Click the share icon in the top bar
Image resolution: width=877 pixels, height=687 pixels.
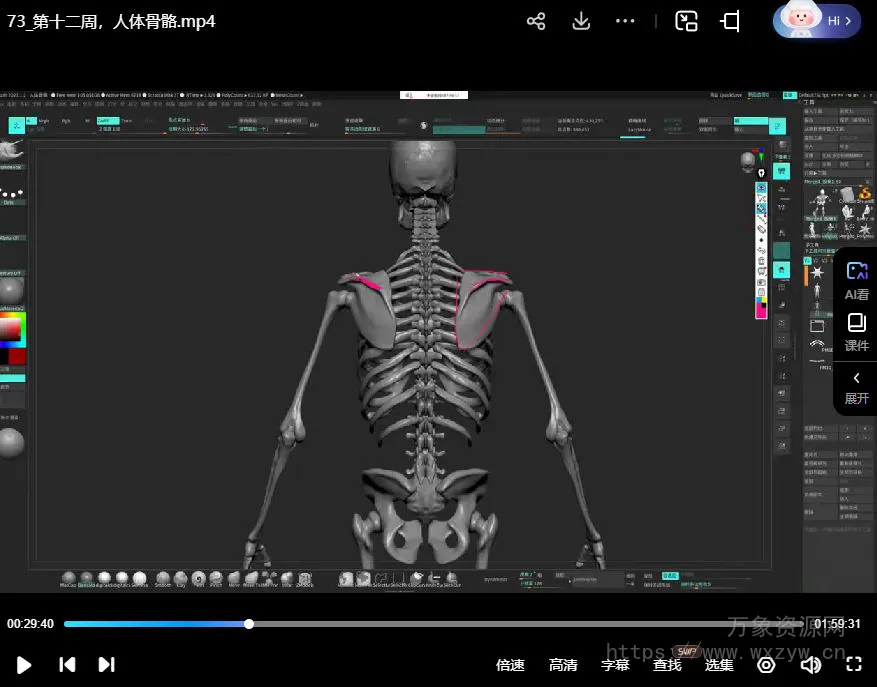point(536,21)
